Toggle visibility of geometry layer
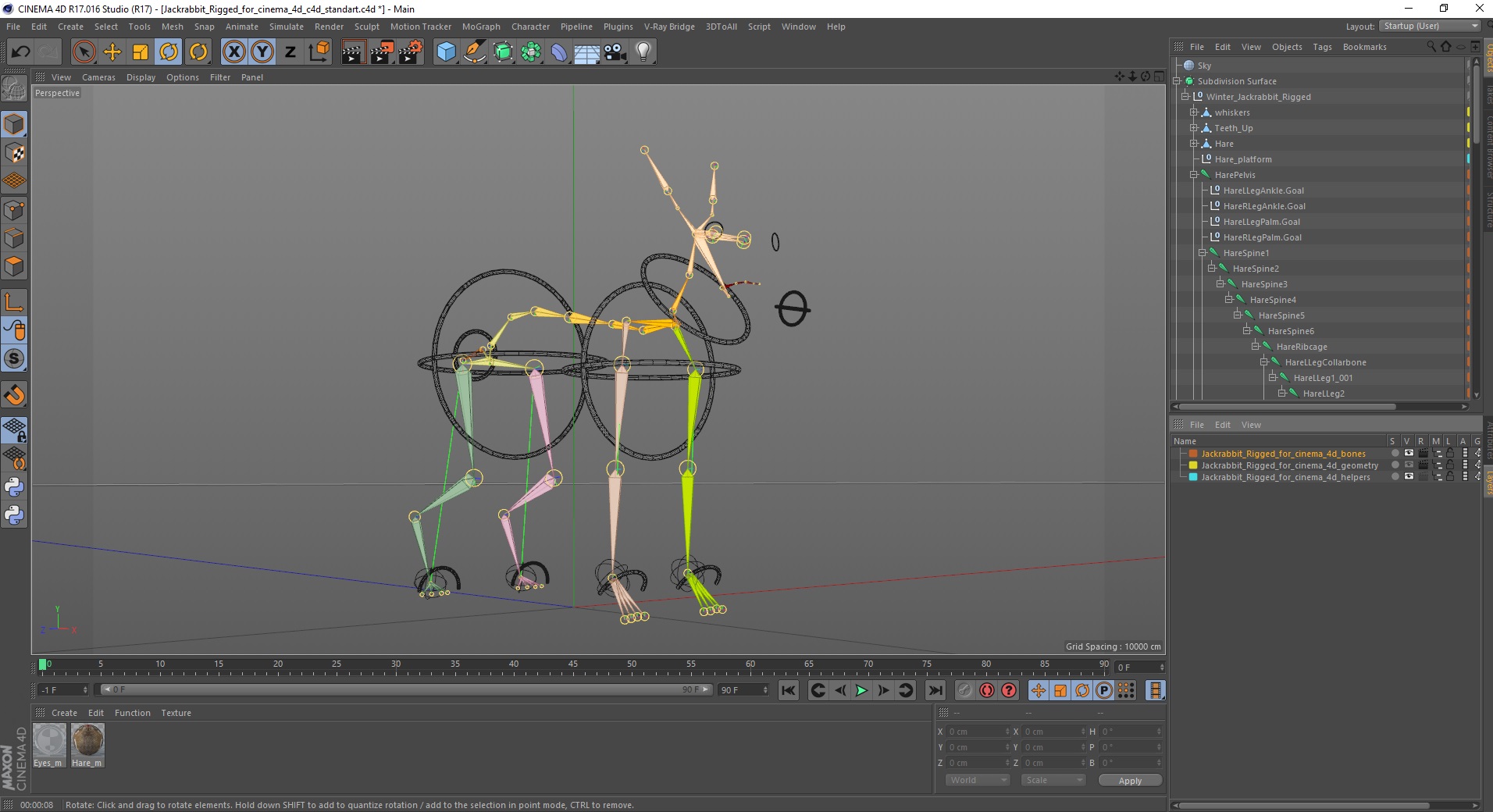 click(x=1409, y=465)
